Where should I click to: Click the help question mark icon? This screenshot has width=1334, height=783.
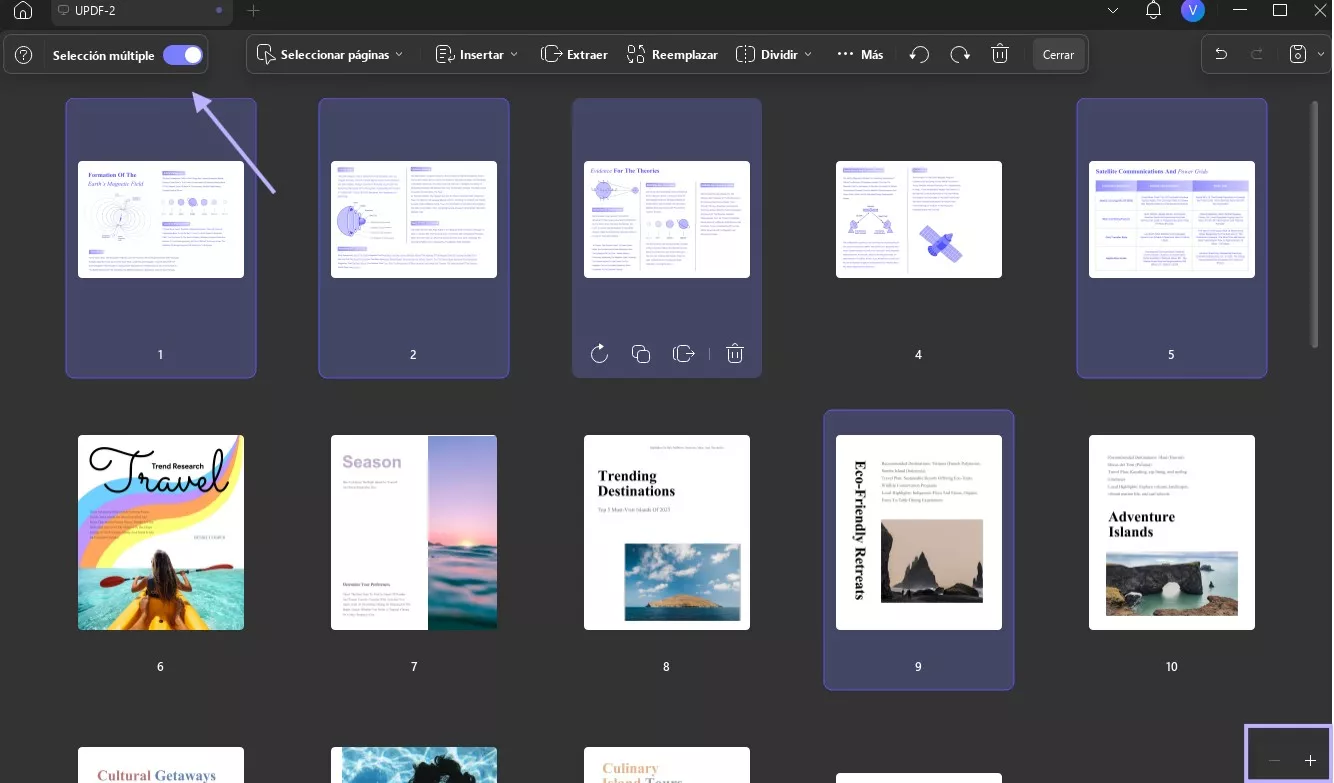pos(25,56)
